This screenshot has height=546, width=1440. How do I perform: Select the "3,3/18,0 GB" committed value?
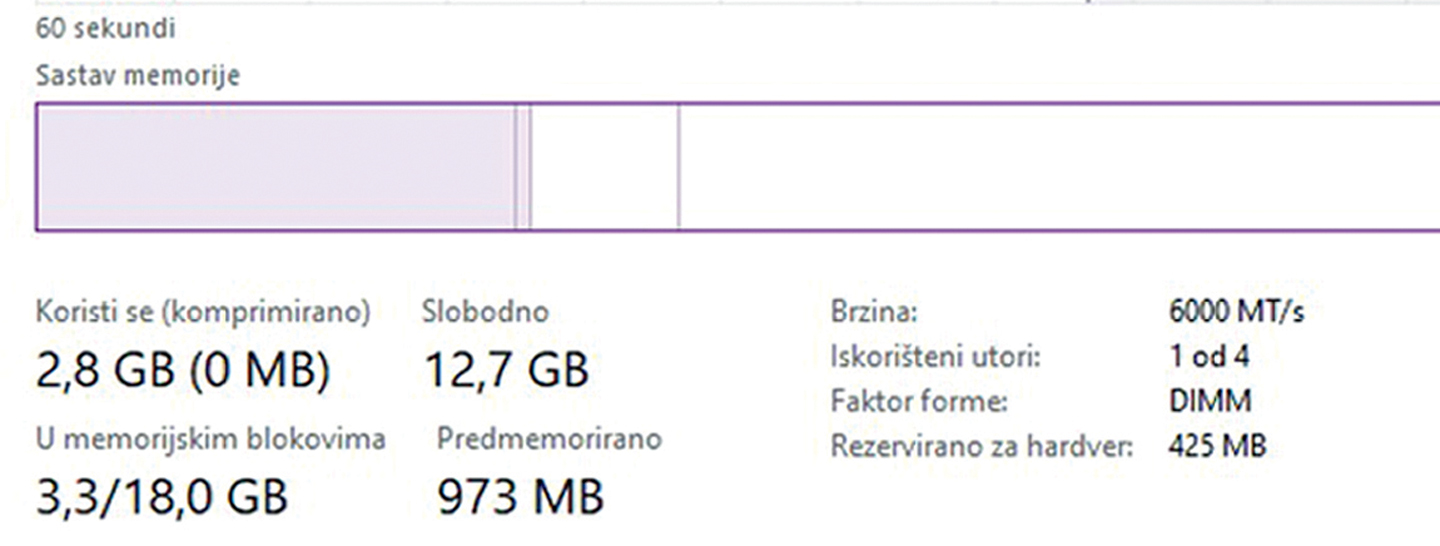click(162, 497)
